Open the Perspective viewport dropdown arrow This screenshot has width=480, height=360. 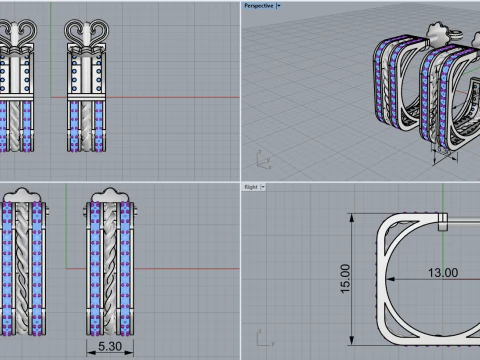click(279, 6)
